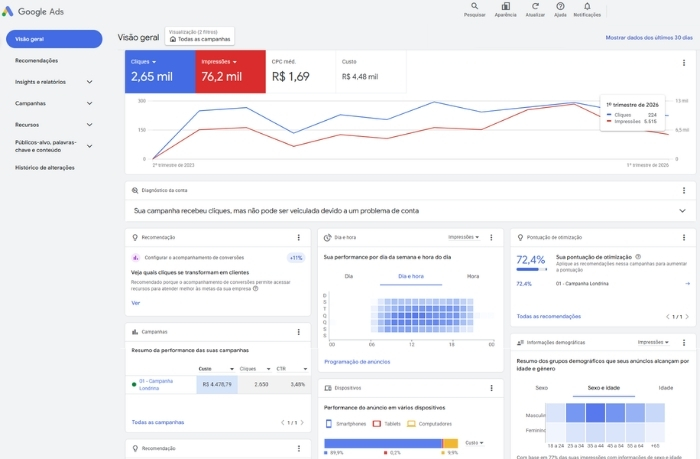Open the Todas as campanhas view filter
Image resolution: width=700 pixels, height=459 pixels.
[x=200, y=36]
